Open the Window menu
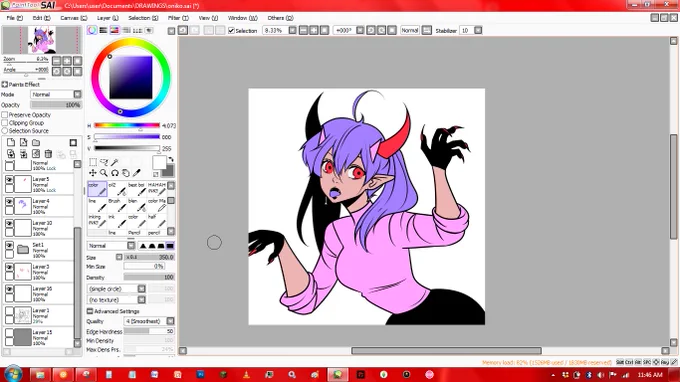Screen dimensions: 680x382 pos(242,18)
